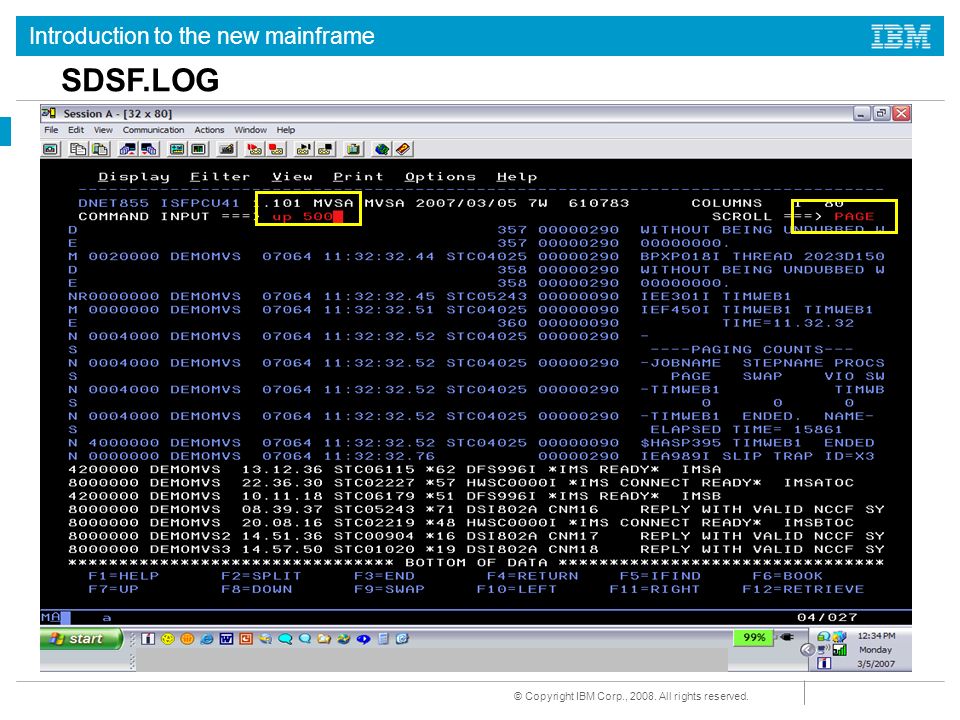This screenshot has width=960, height=720.
Task: Select Options in the SDSF action bar
Action: click(440, 177)
